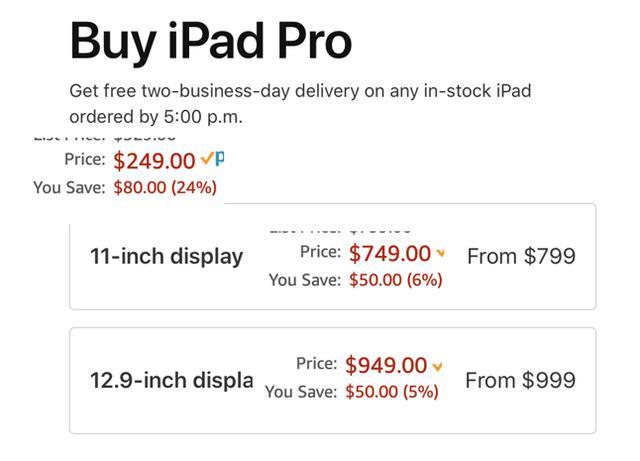Click the $50.00 (5%) savings amount

coord(392,392)
